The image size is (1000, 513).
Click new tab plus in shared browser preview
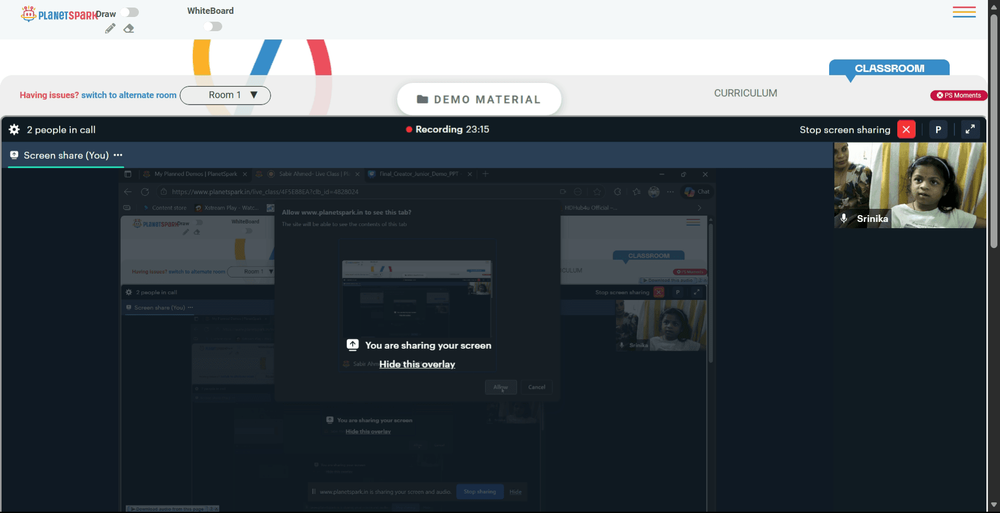[x=485, y=174]
